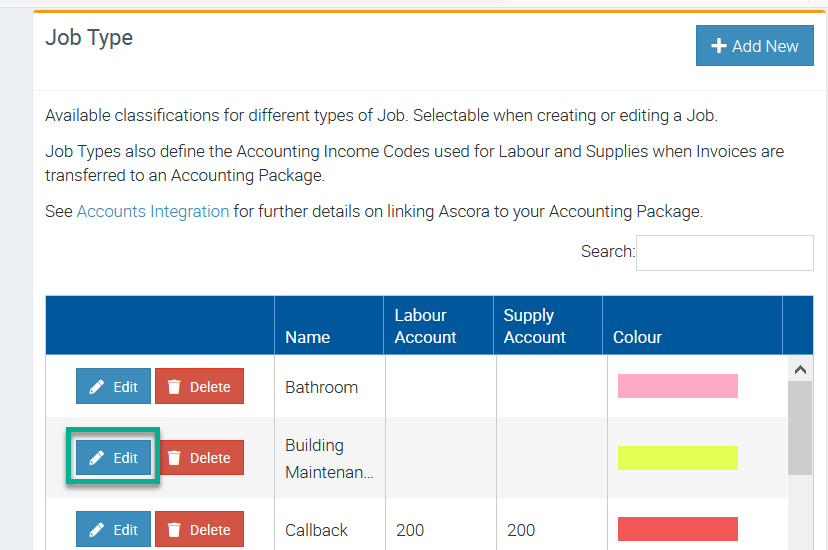
Task: Edit the Bathroom job type
Action: click(x=113, y=387)
